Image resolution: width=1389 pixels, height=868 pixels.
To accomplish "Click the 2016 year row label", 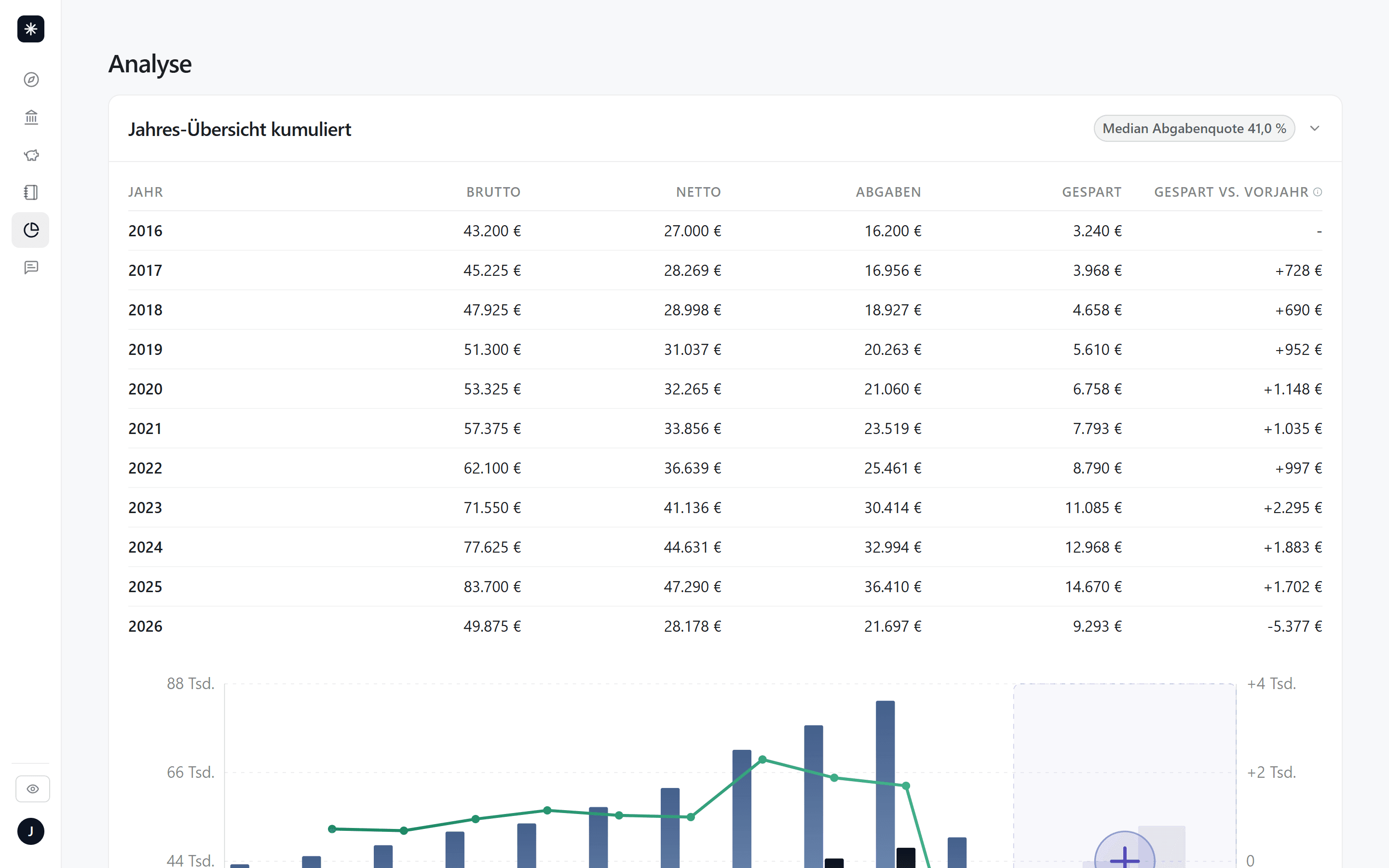I will [x=146, y=231].
